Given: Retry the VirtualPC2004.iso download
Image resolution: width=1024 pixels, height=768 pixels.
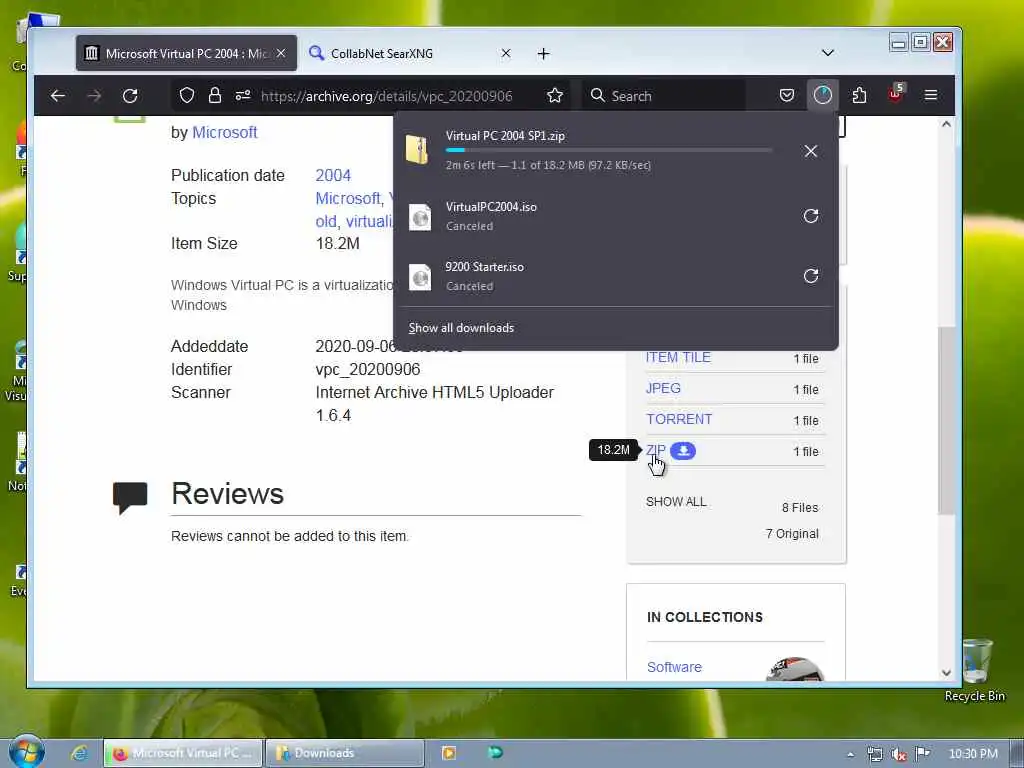Looking at the screenshot, I should click(x=811, y=216).
